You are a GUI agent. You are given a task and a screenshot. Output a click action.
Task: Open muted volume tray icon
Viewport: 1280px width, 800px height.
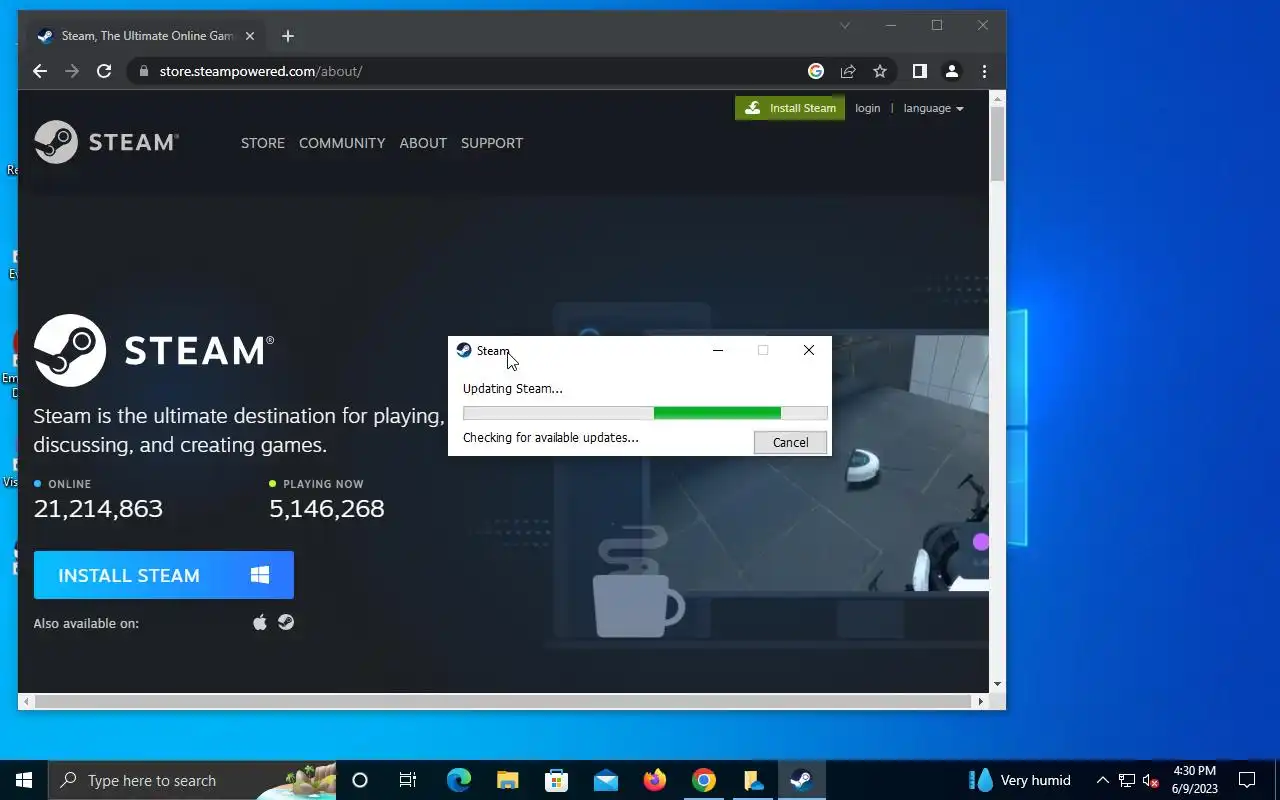point(1151,780)
